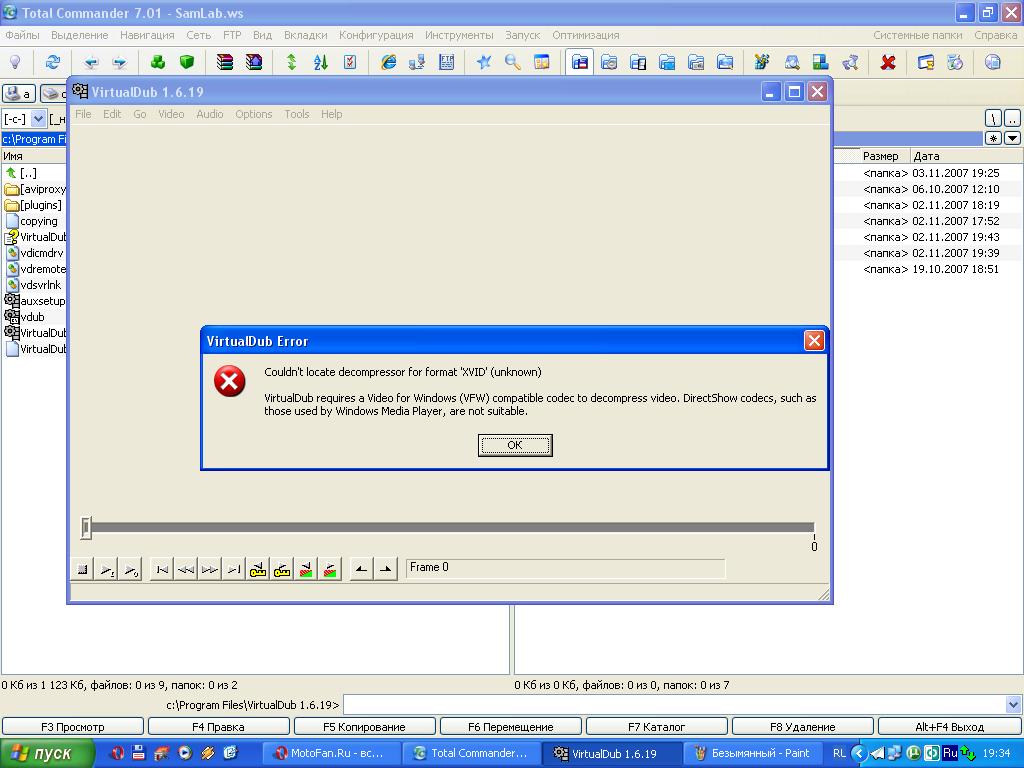Image resolution: width=1024 pixels, height=768 pixels.
Task: Open the command line history dropdown arrow
Action: [1013, 705]
